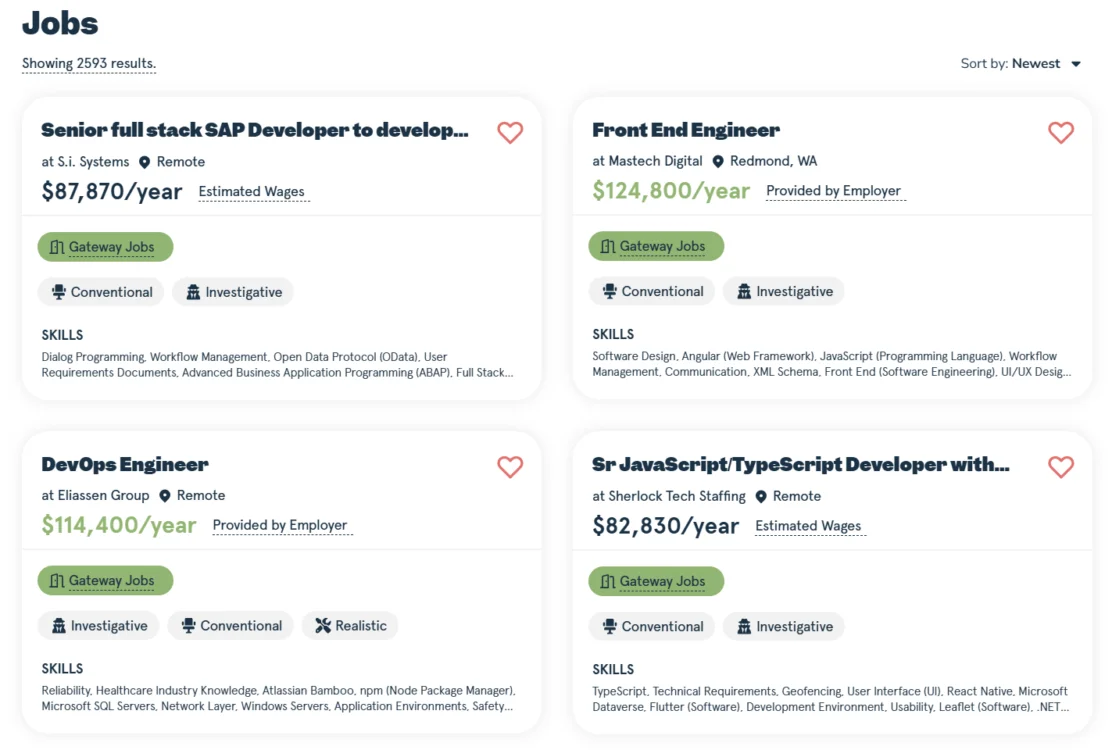Screen dimensions: 1112x750
Task: Click Investigative tag on Front End Engineer card
Action: pyautogui.click(x=784, y=291)
